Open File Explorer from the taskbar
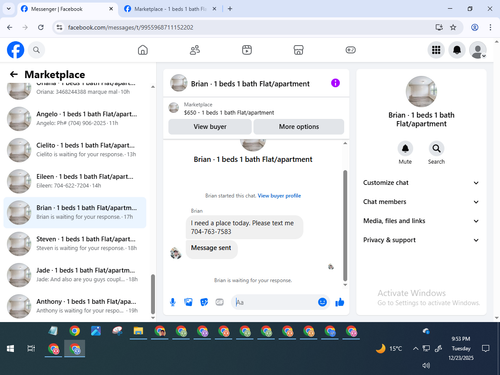500x375 pixels. 138,331
